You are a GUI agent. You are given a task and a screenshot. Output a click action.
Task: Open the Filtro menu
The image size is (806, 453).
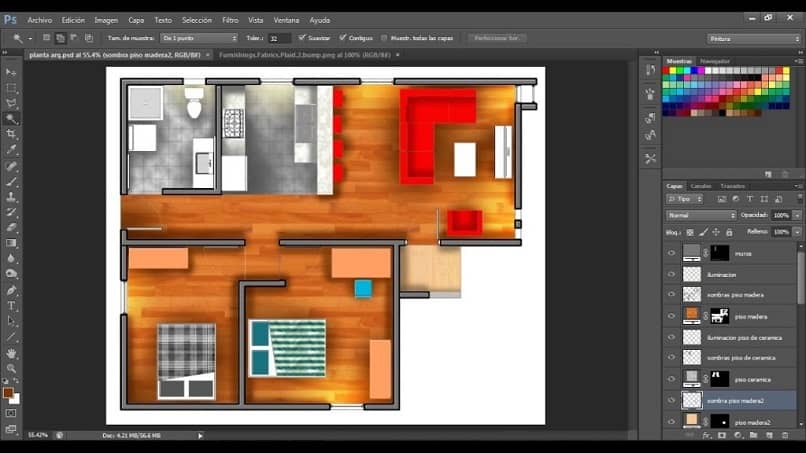230,20
